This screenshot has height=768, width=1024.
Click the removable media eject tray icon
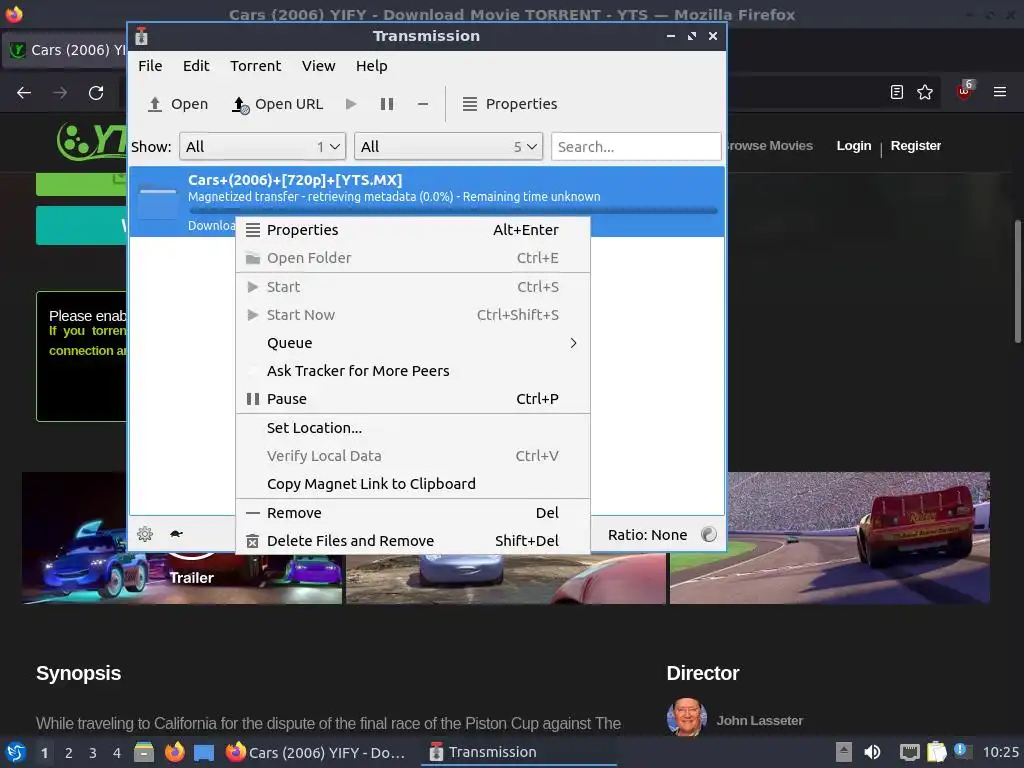coord(844,752)
